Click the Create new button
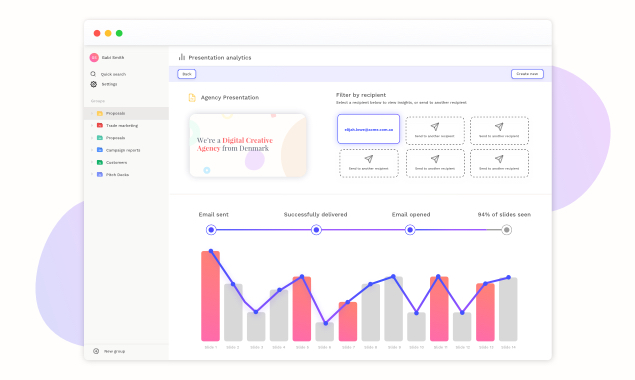The width and height of the screenshot is (635, 380). (527, 74)
